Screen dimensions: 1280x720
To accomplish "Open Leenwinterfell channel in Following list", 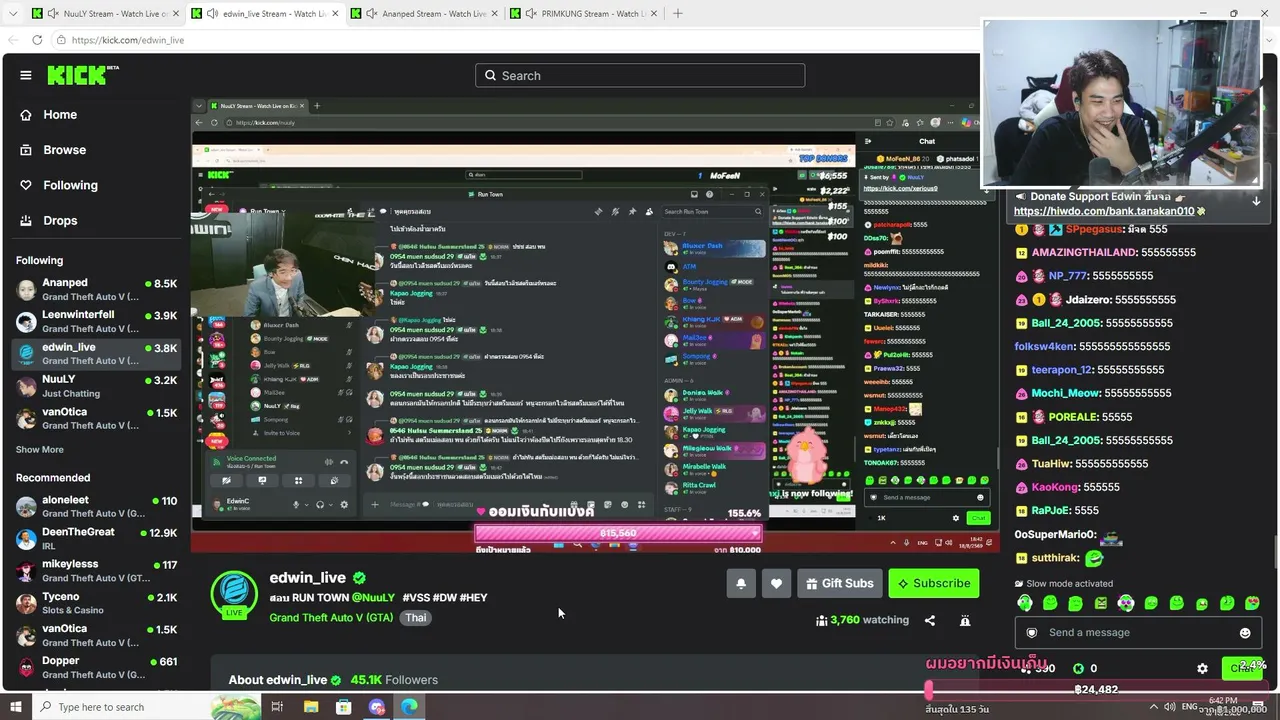I will pos(96,321).
